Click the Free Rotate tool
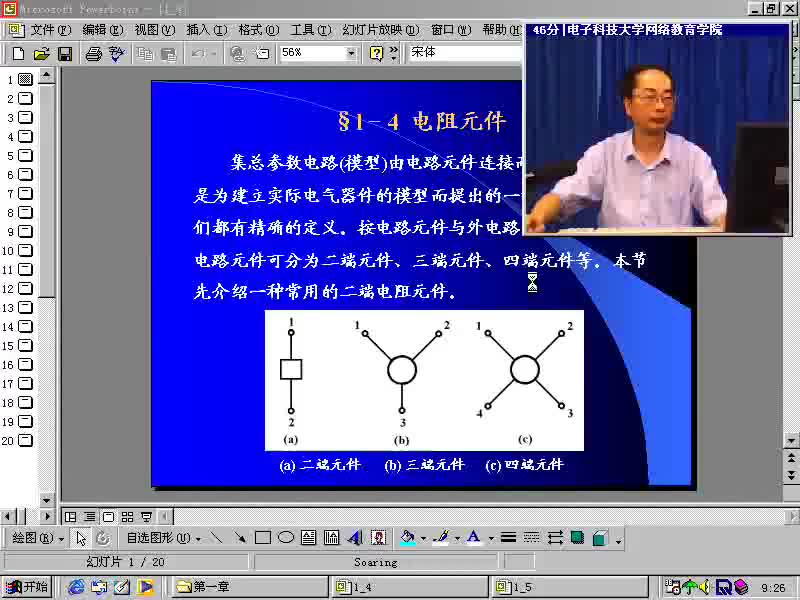 tap(103, 538)
